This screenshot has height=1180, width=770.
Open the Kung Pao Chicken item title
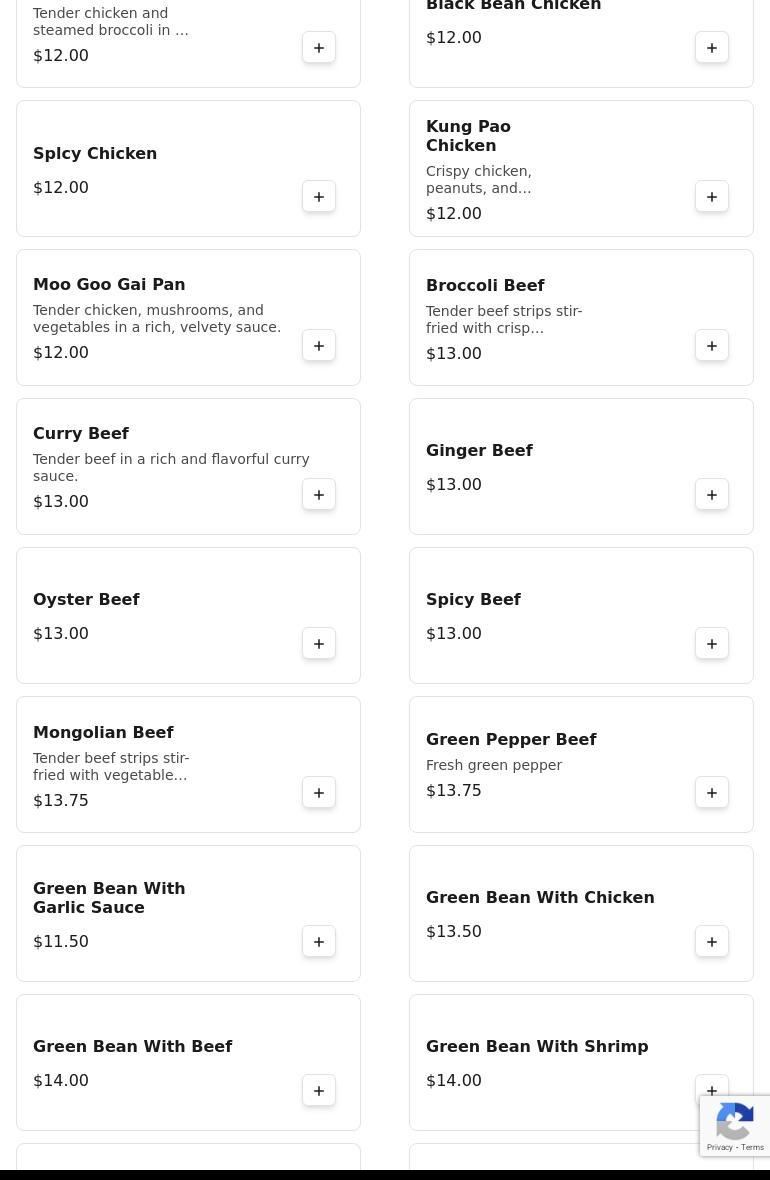pyautogui.click(x=468, y=136)
